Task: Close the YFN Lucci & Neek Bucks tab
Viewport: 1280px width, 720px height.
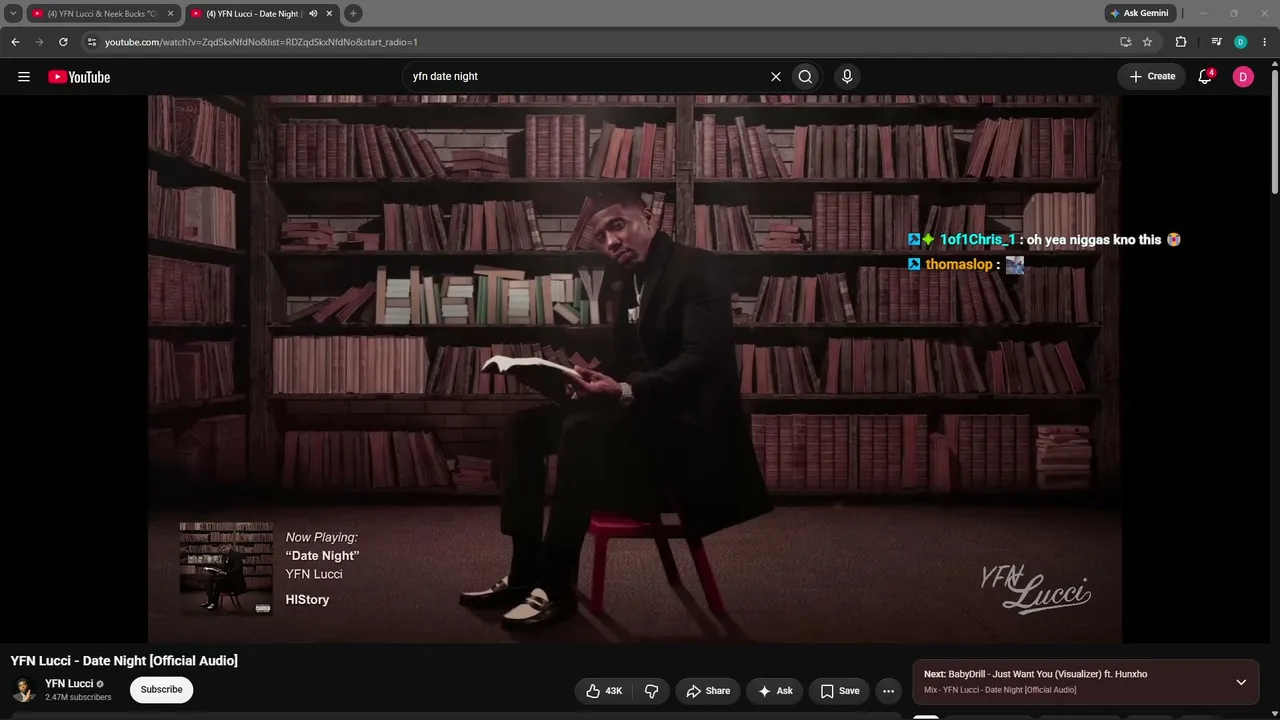Action: [x=170, y=14]
